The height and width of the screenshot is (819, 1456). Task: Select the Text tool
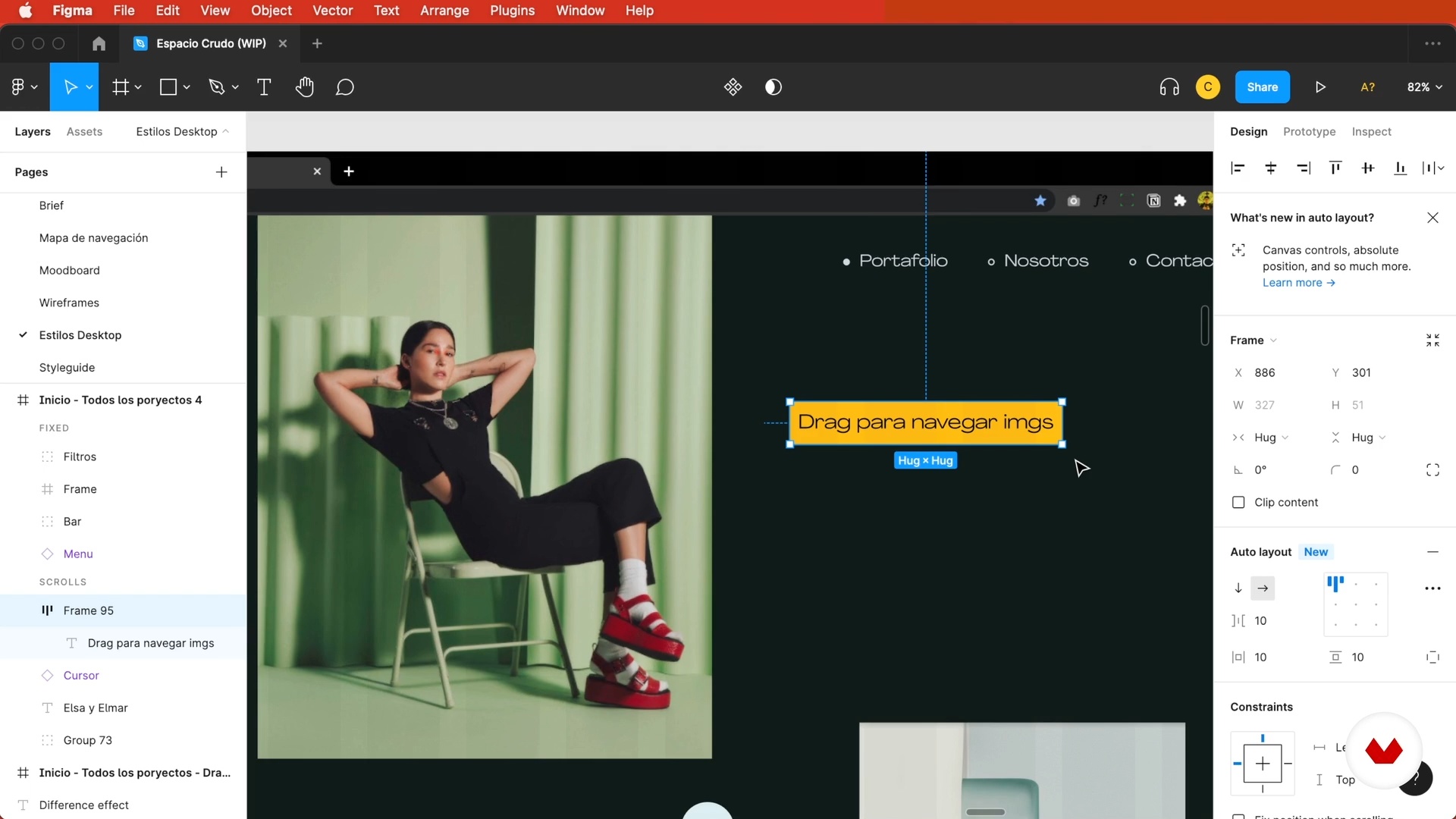click(x=264, y=87)
